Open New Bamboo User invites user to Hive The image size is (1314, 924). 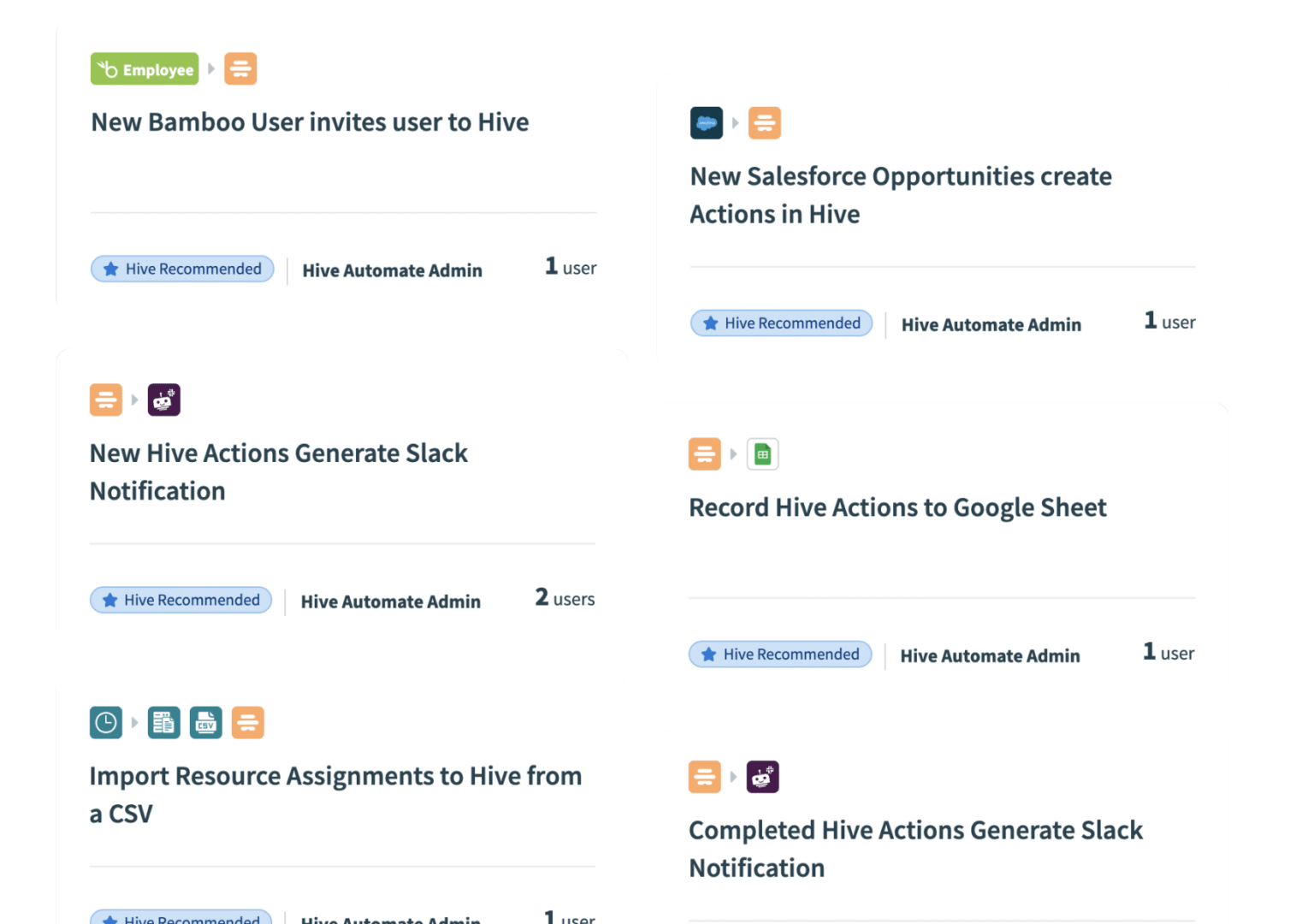(310, 122)
